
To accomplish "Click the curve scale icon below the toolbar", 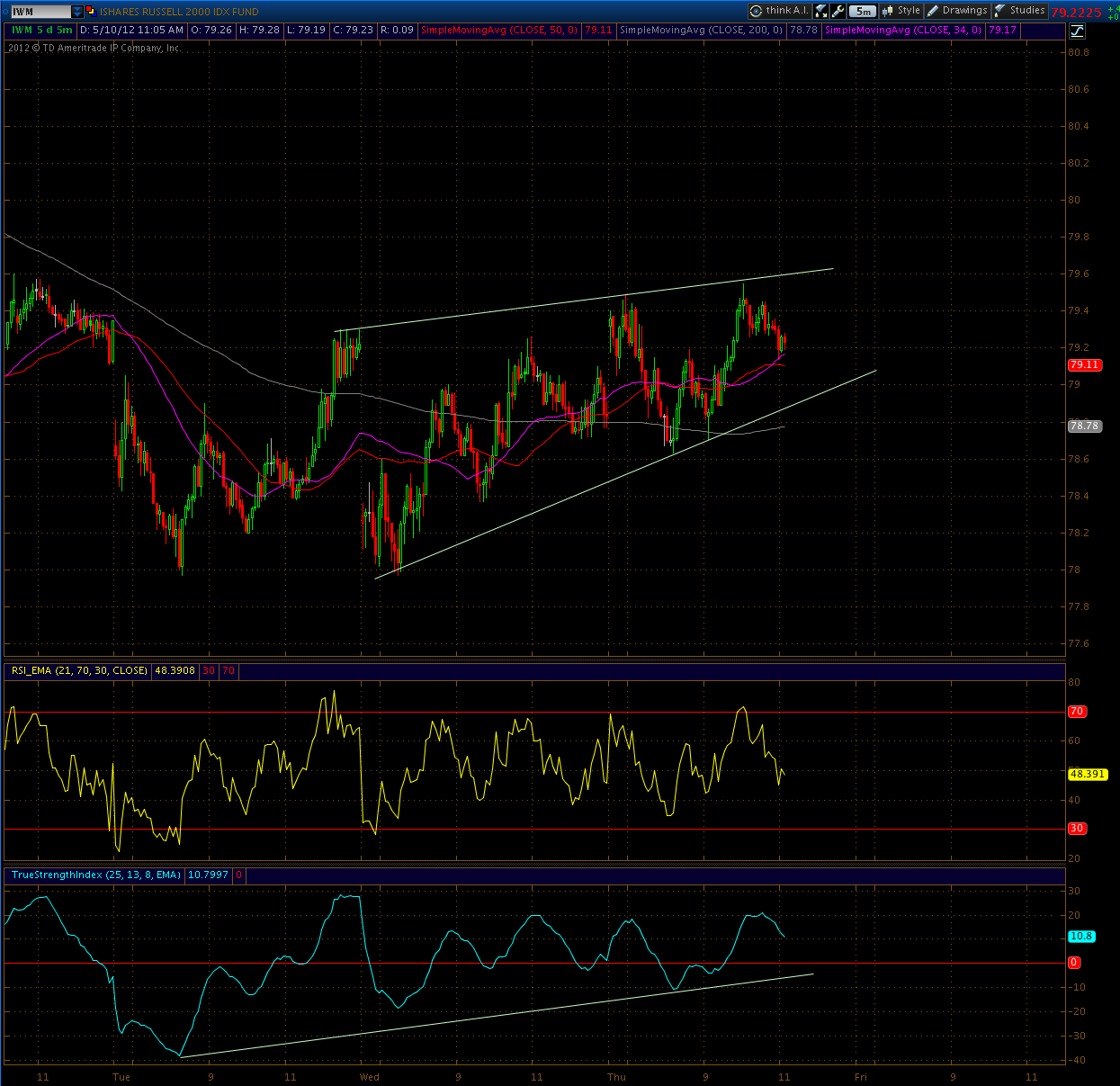I will [1077, 31].
